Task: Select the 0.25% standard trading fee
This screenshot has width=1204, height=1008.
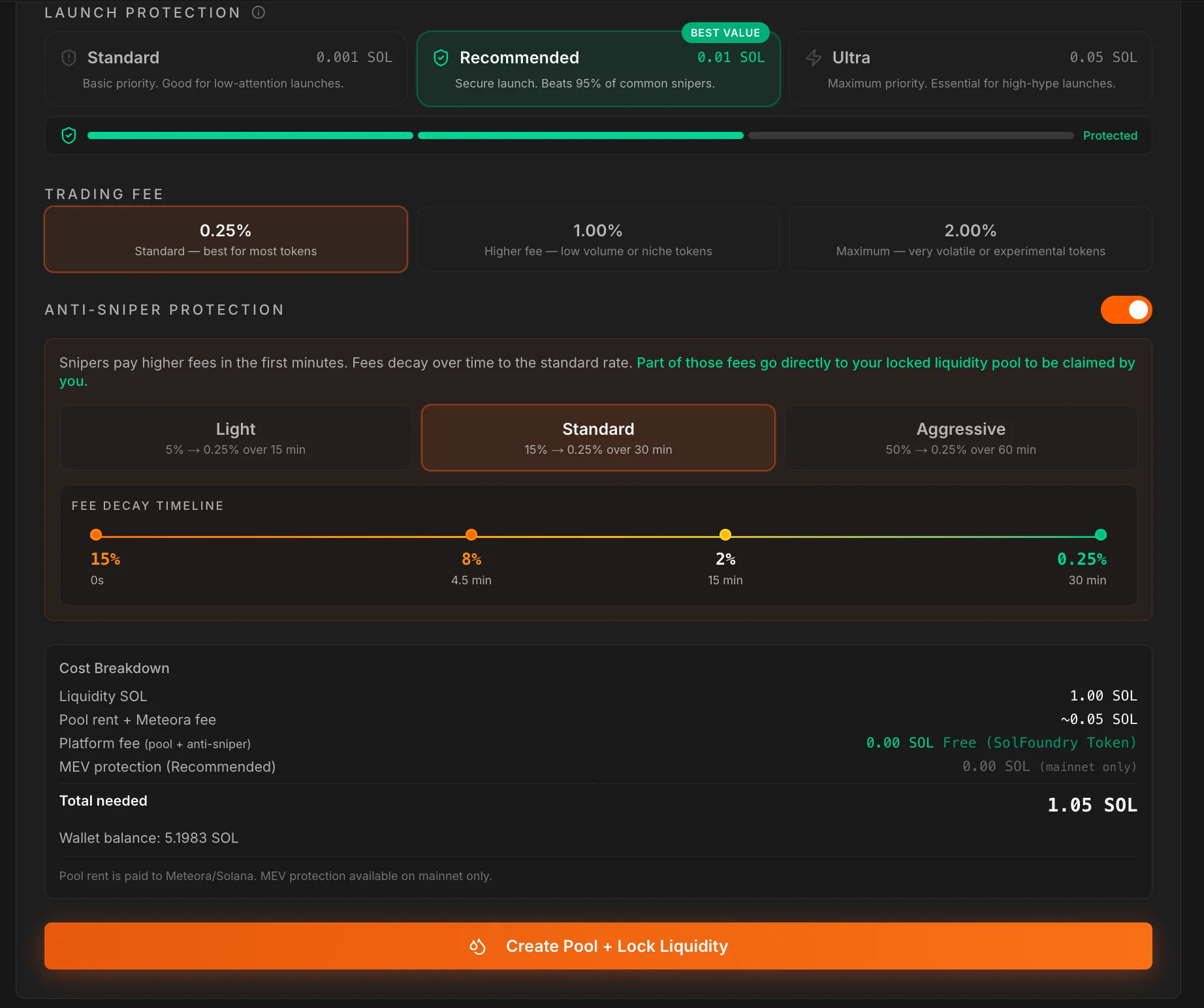Action: 226,240
